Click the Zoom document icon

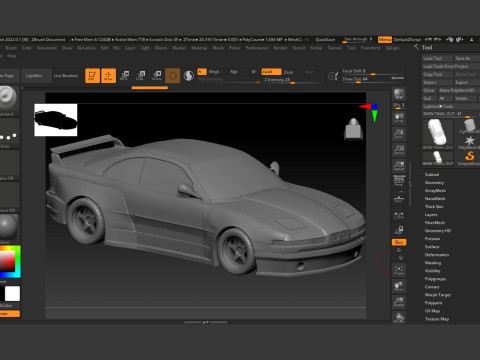(x=399, y=134)
